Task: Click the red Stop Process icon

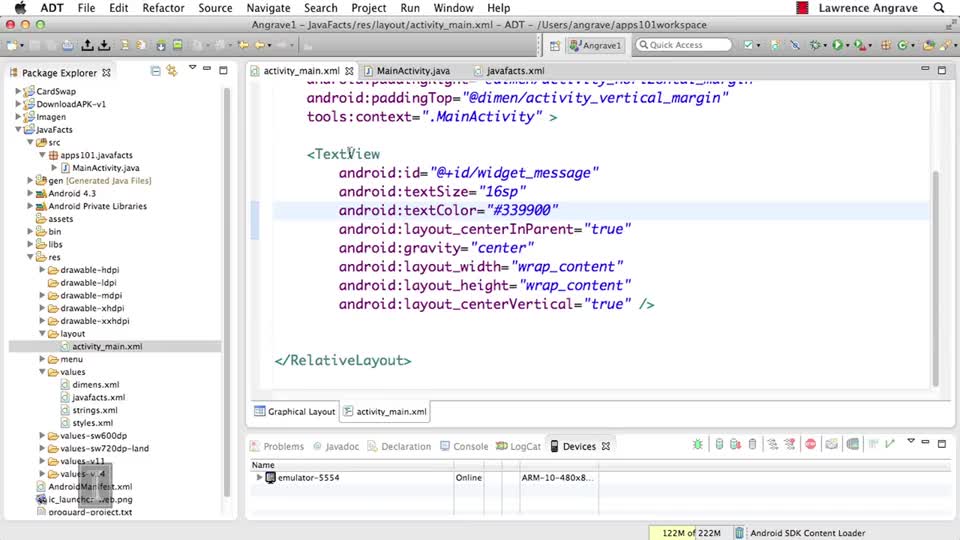Action: [811, 444]
